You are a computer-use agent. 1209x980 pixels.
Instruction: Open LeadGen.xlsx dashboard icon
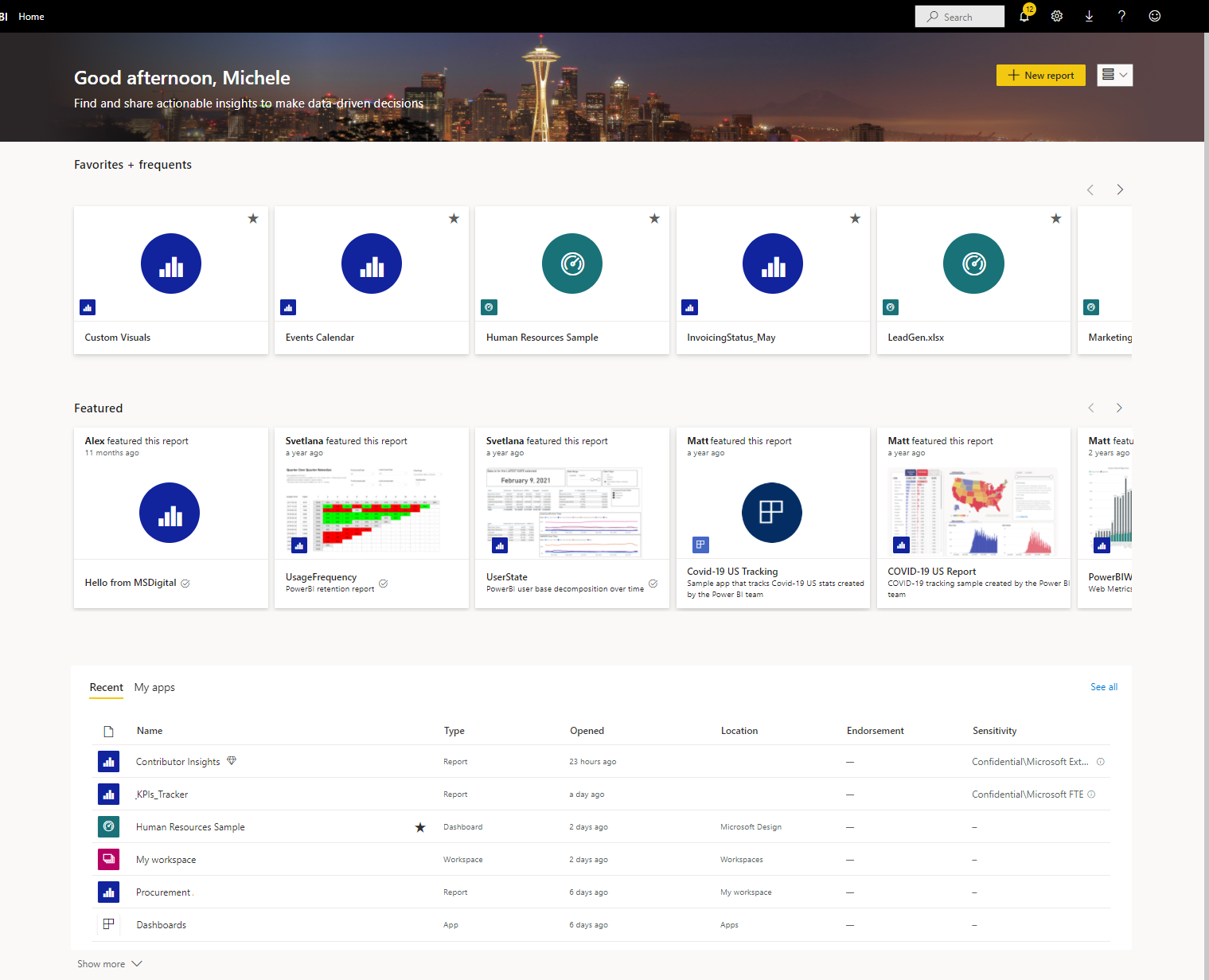click(x=973, y=264)
